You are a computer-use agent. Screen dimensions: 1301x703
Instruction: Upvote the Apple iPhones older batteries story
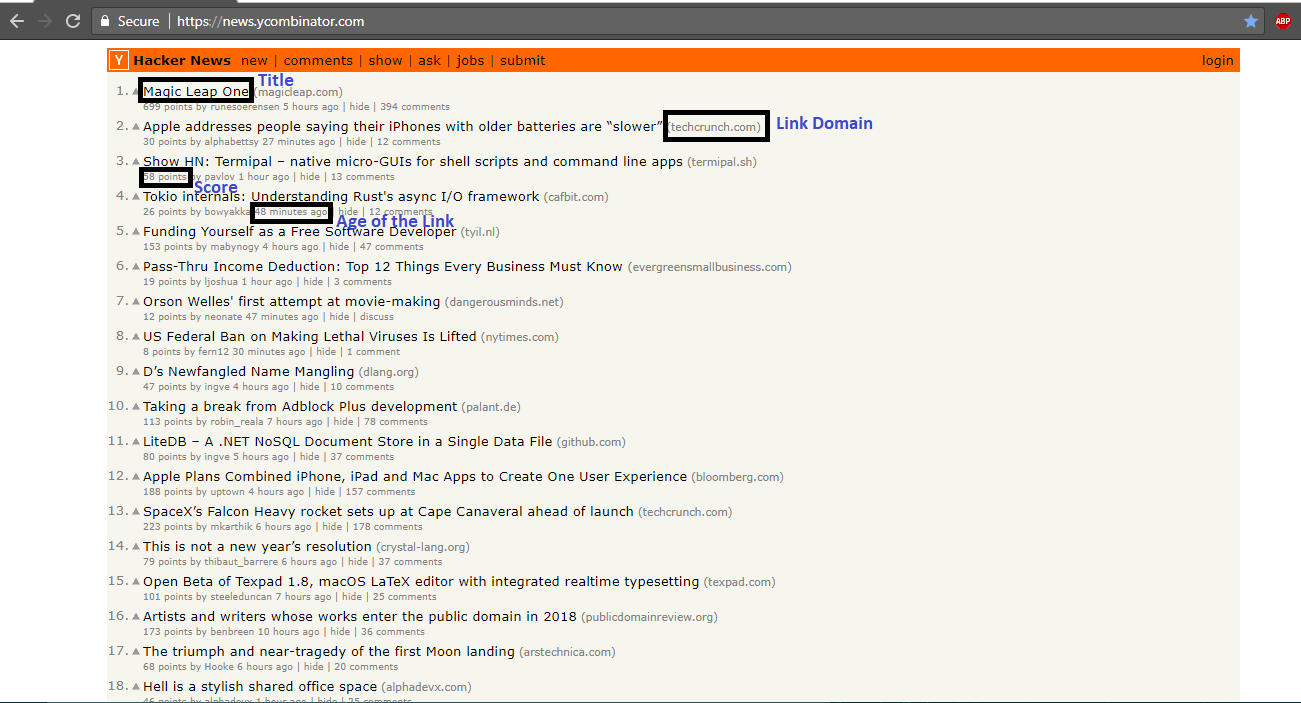click(x=136, y=127)
